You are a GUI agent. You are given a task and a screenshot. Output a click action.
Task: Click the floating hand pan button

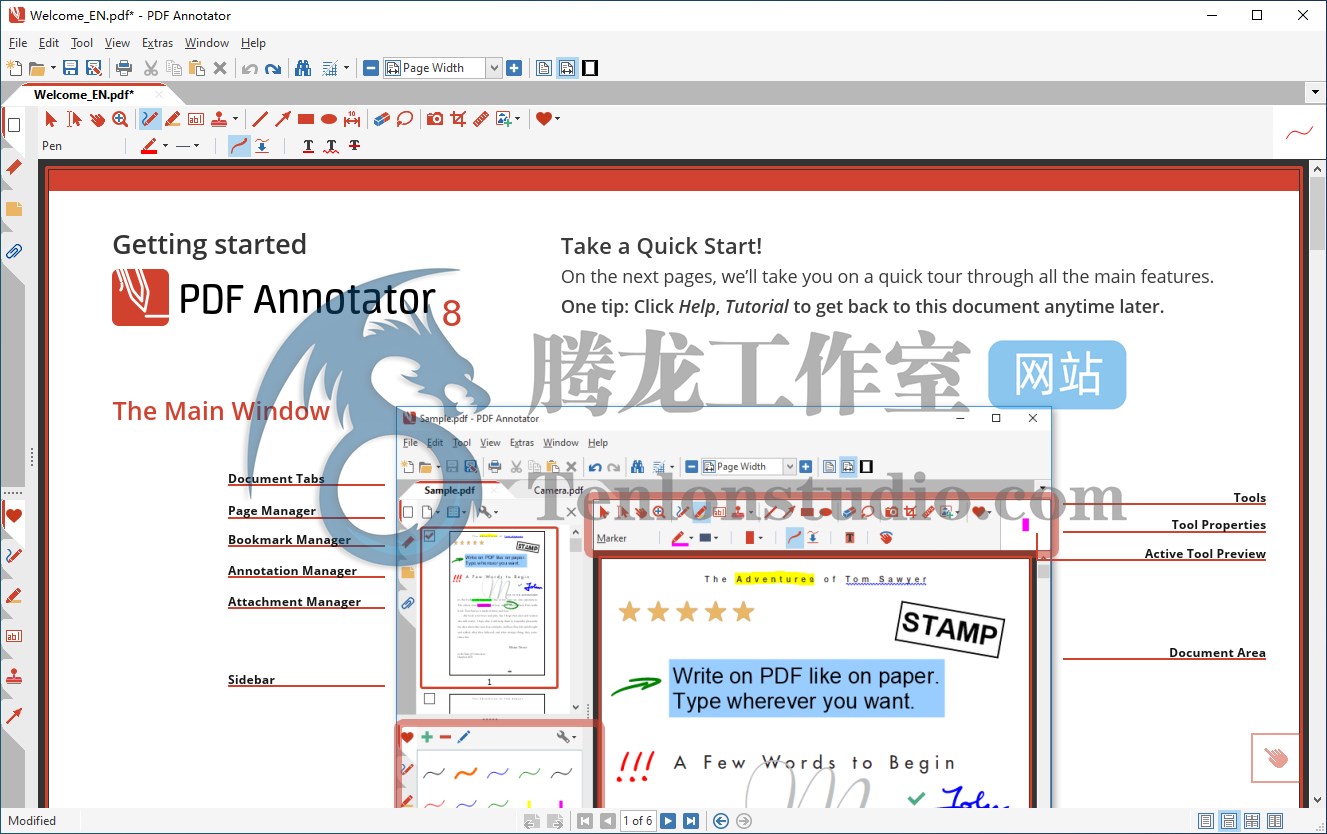[x=1276, y=758]
